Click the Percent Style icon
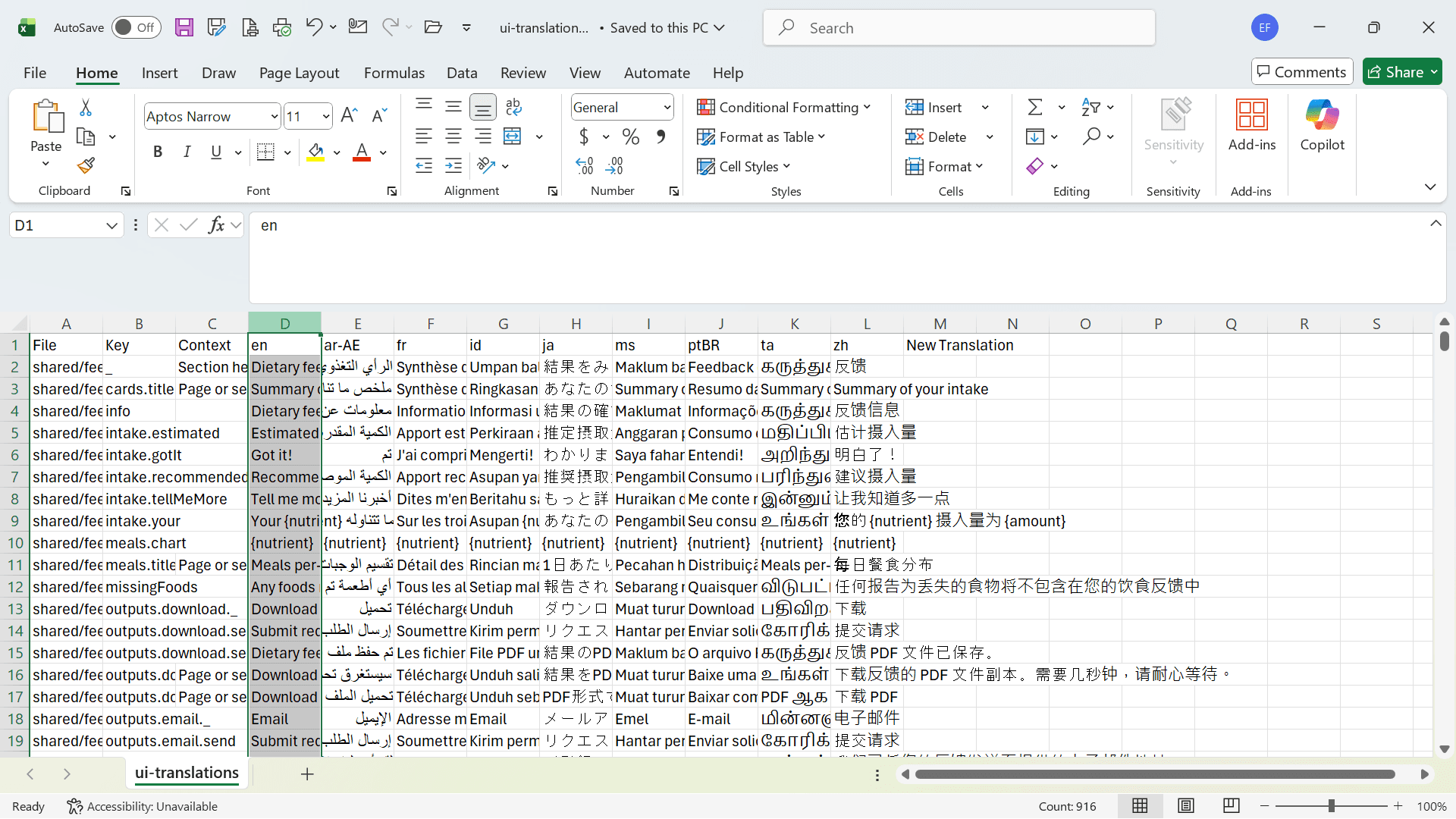The image size is (1456, 819). tap(630, 136)
